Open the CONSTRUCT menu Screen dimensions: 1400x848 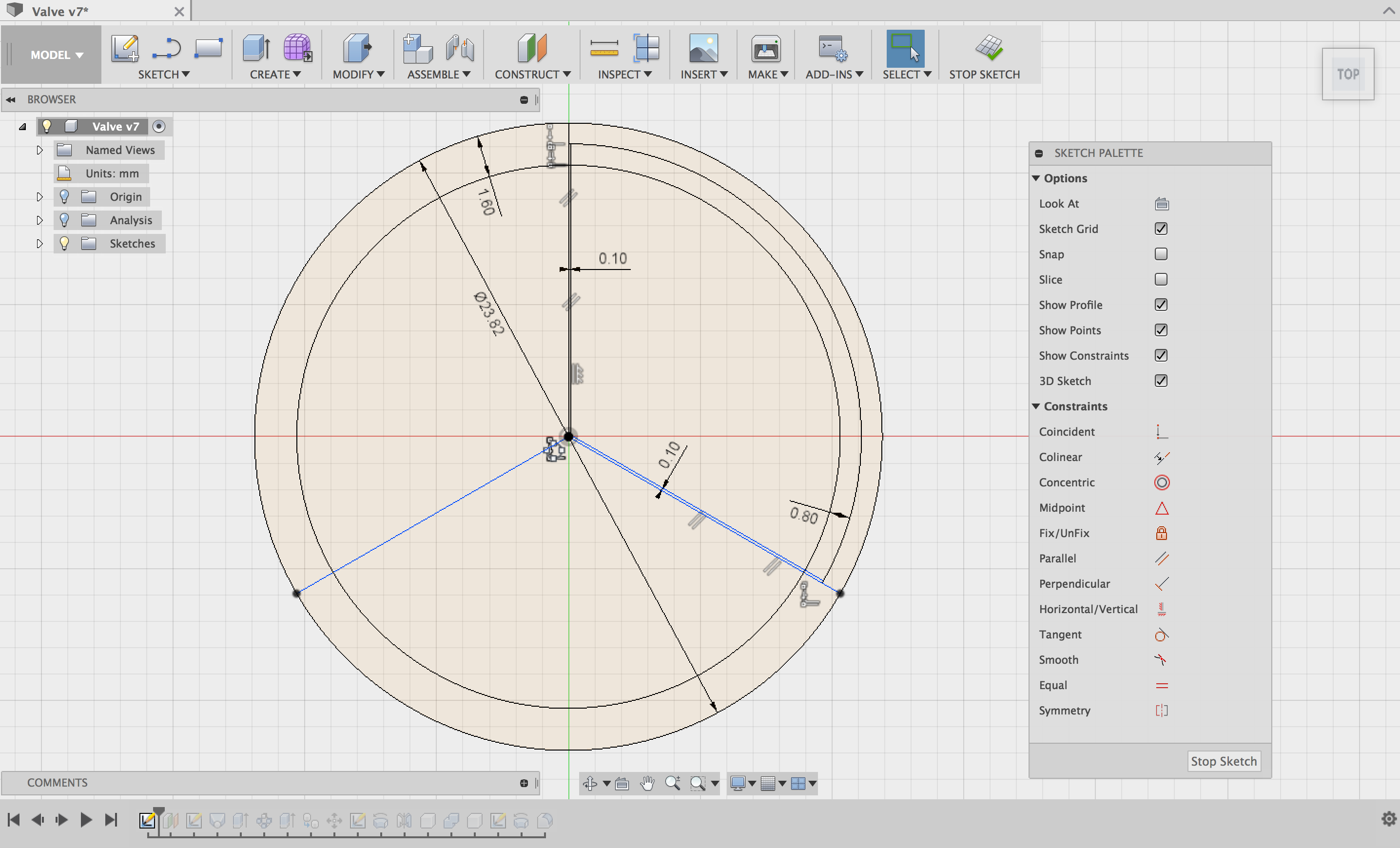(x=532, y=75)
